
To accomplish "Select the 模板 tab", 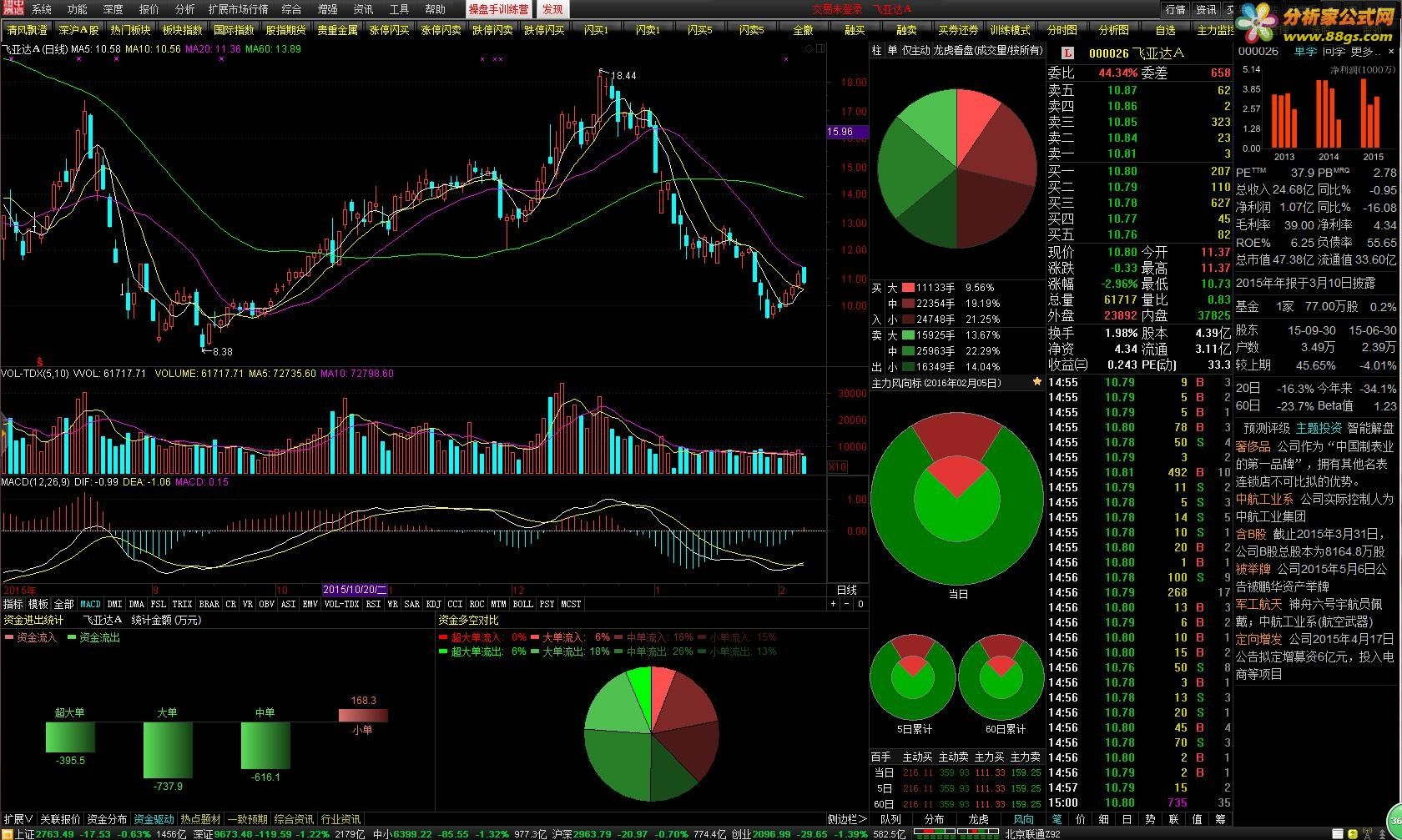I will (x=38, y=604).
